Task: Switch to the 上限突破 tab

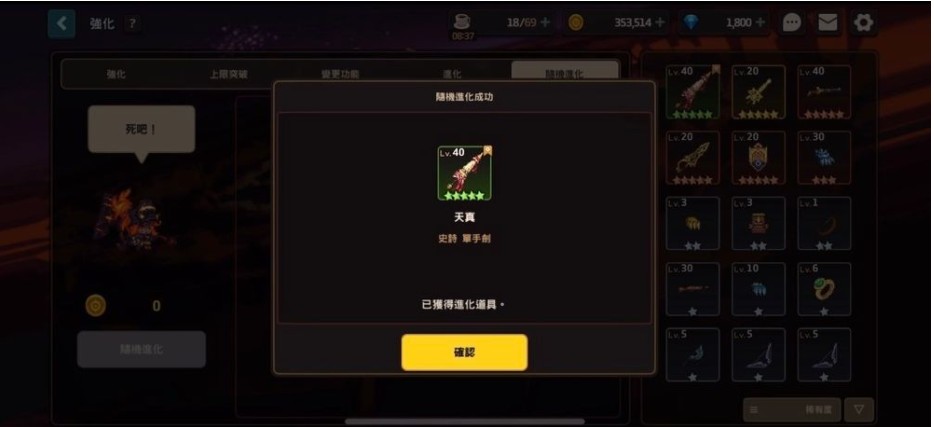Action: tap(229, 74)
